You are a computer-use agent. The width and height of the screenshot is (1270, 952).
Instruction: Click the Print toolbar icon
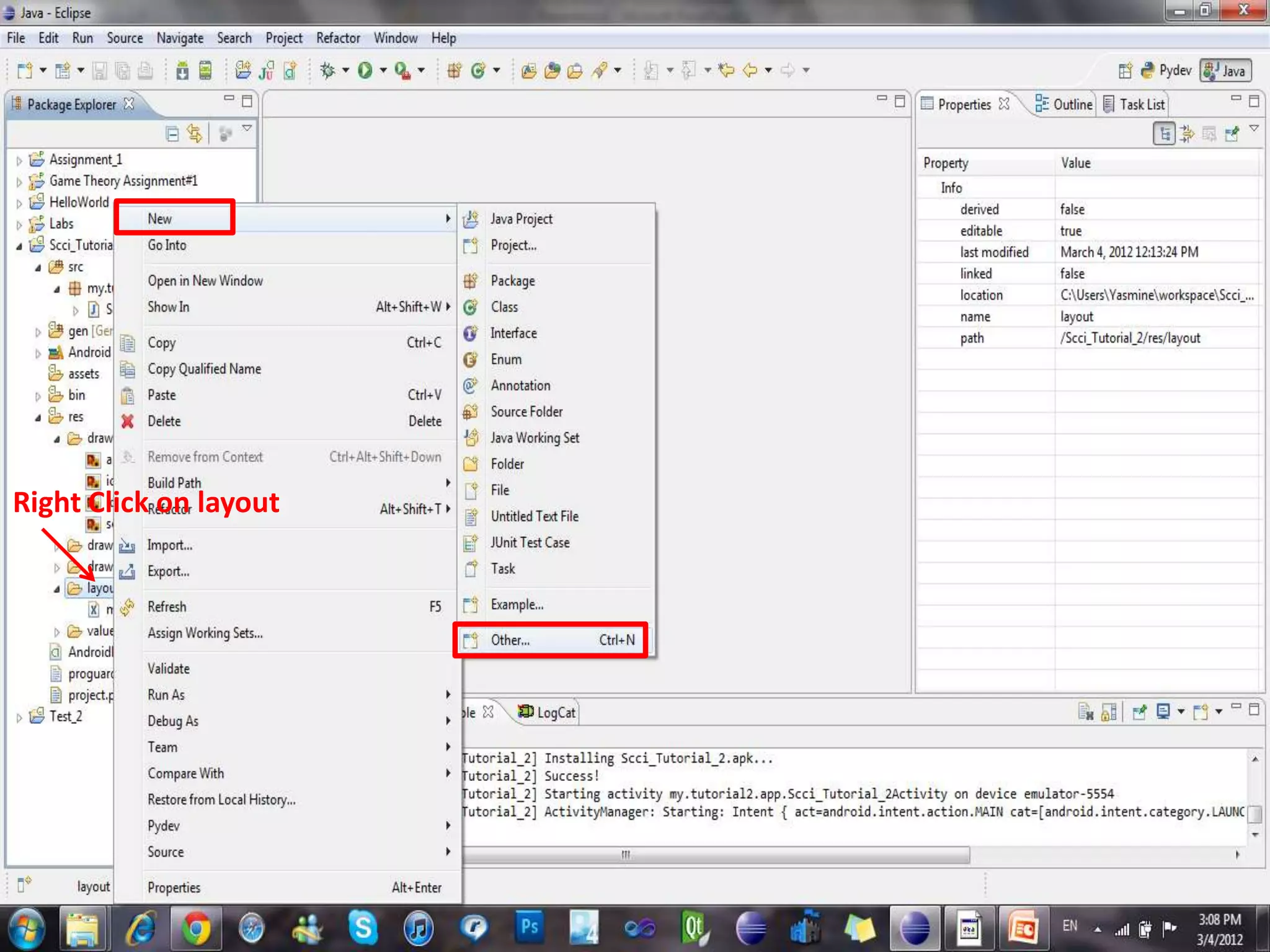tap(145, 70)
